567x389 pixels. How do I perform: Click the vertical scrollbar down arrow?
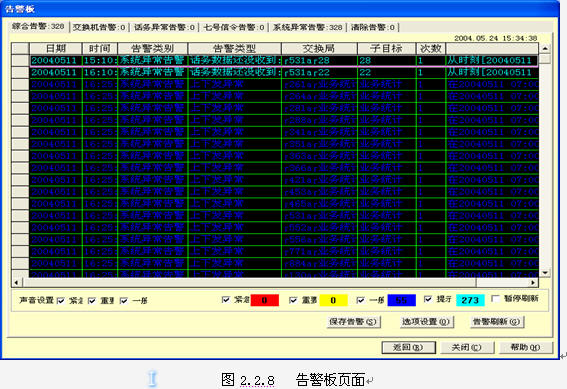coord(545,273)
